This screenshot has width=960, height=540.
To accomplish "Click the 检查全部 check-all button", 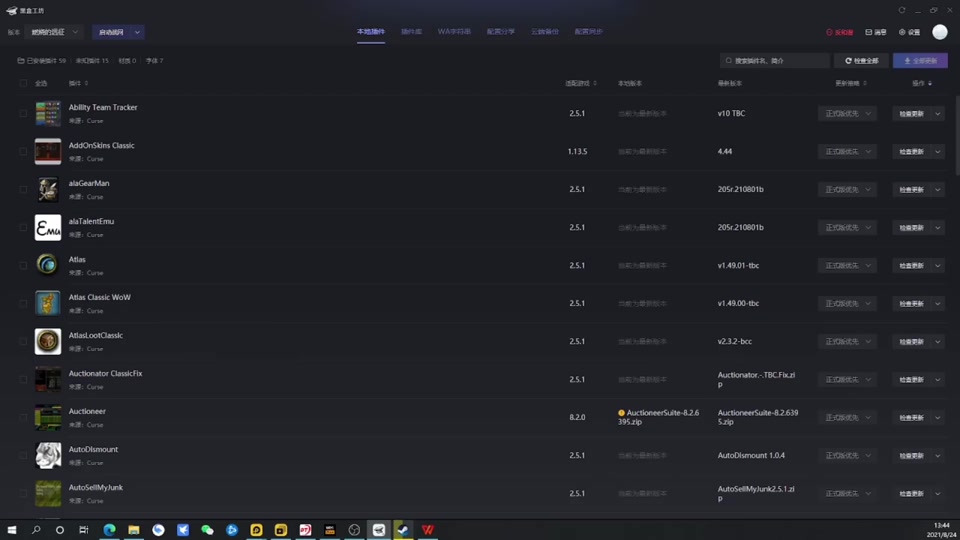I will tap(861, 61).
